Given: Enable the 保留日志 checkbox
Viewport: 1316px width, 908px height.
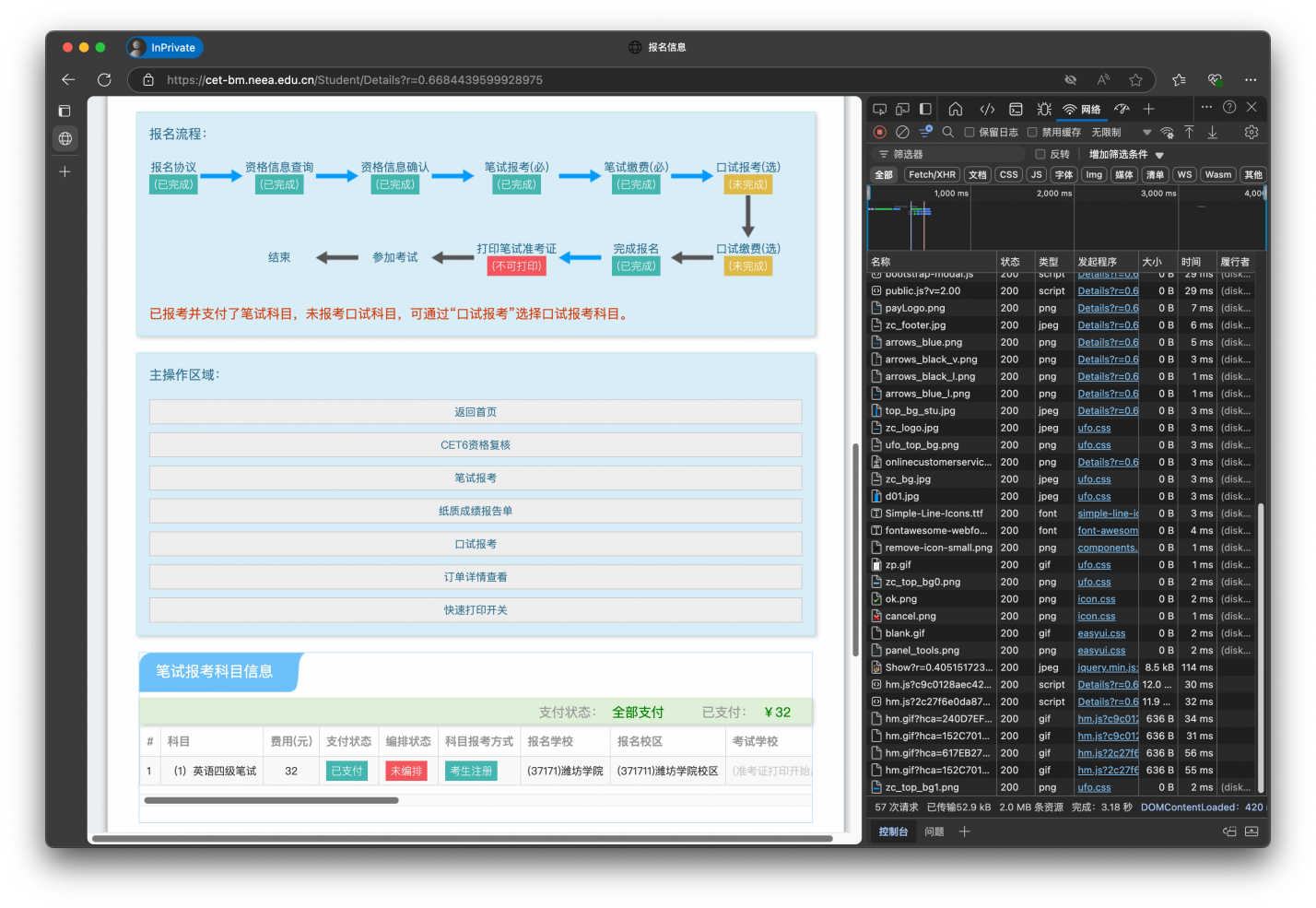Looking at the screenshot, I should 969,132.
